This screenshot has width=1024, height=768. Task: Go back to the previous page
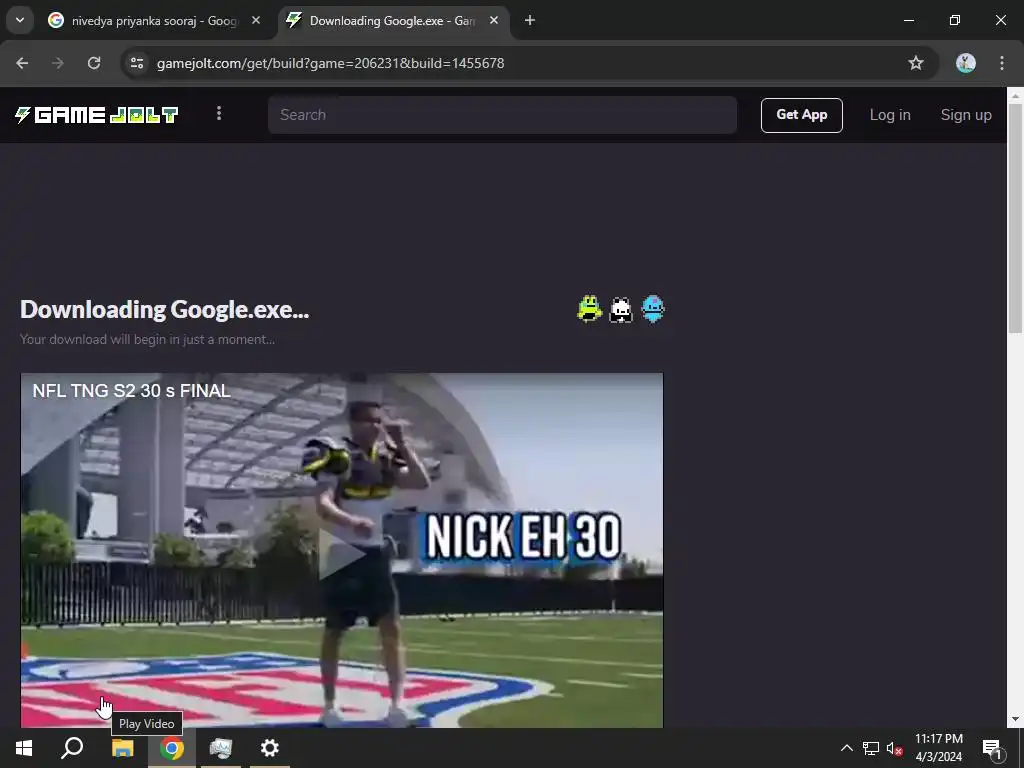[22, 63]
